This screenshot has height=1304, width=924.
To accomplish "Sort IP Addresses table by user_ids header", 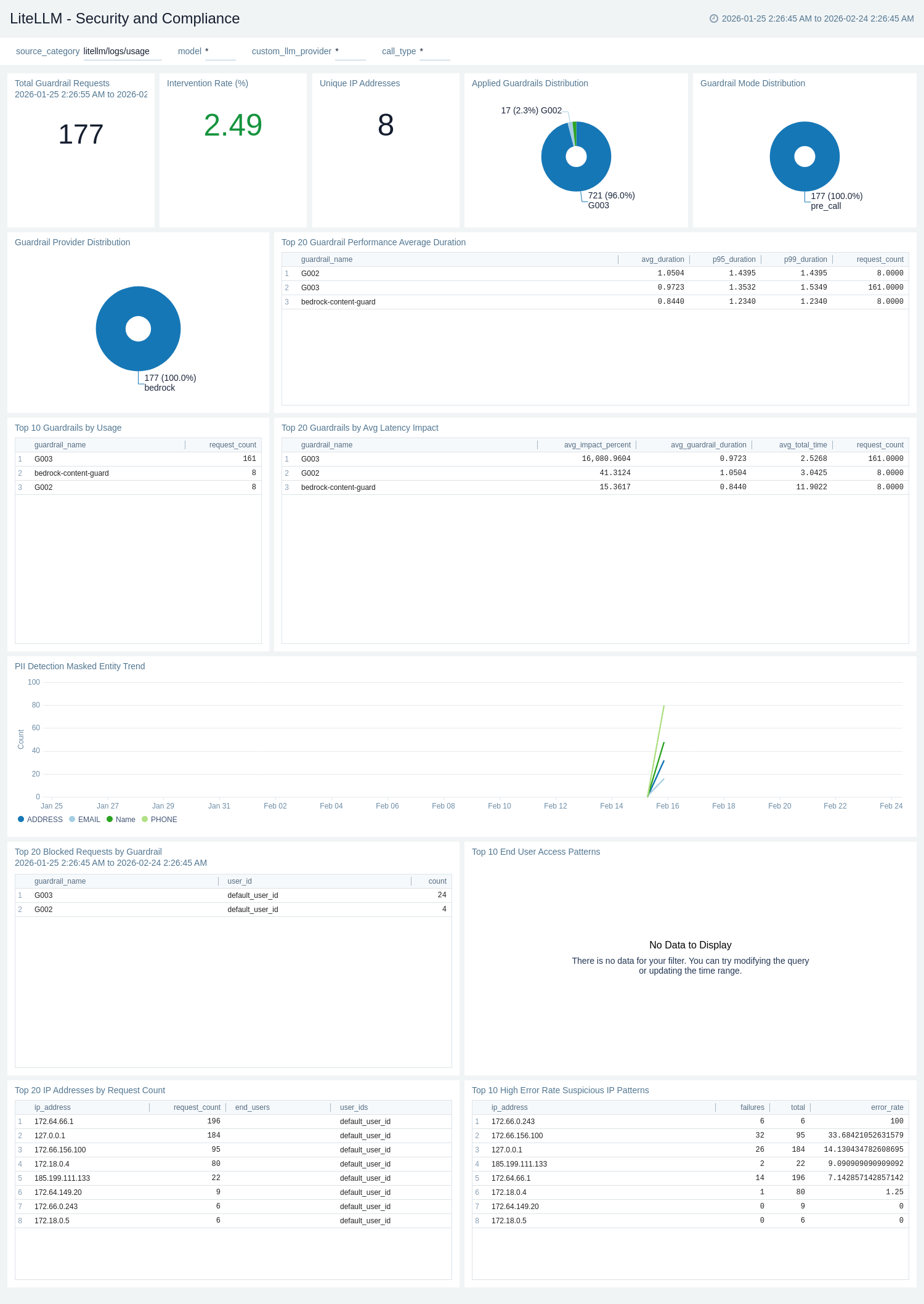I will 354,1107.
